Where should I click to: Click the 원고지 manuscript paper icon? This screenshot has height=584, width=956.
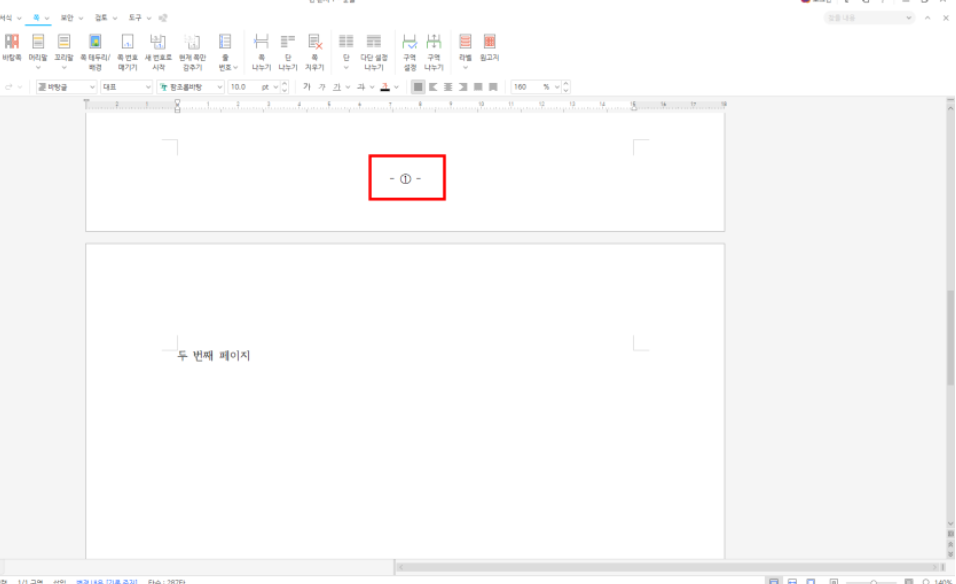click(490, 47)
